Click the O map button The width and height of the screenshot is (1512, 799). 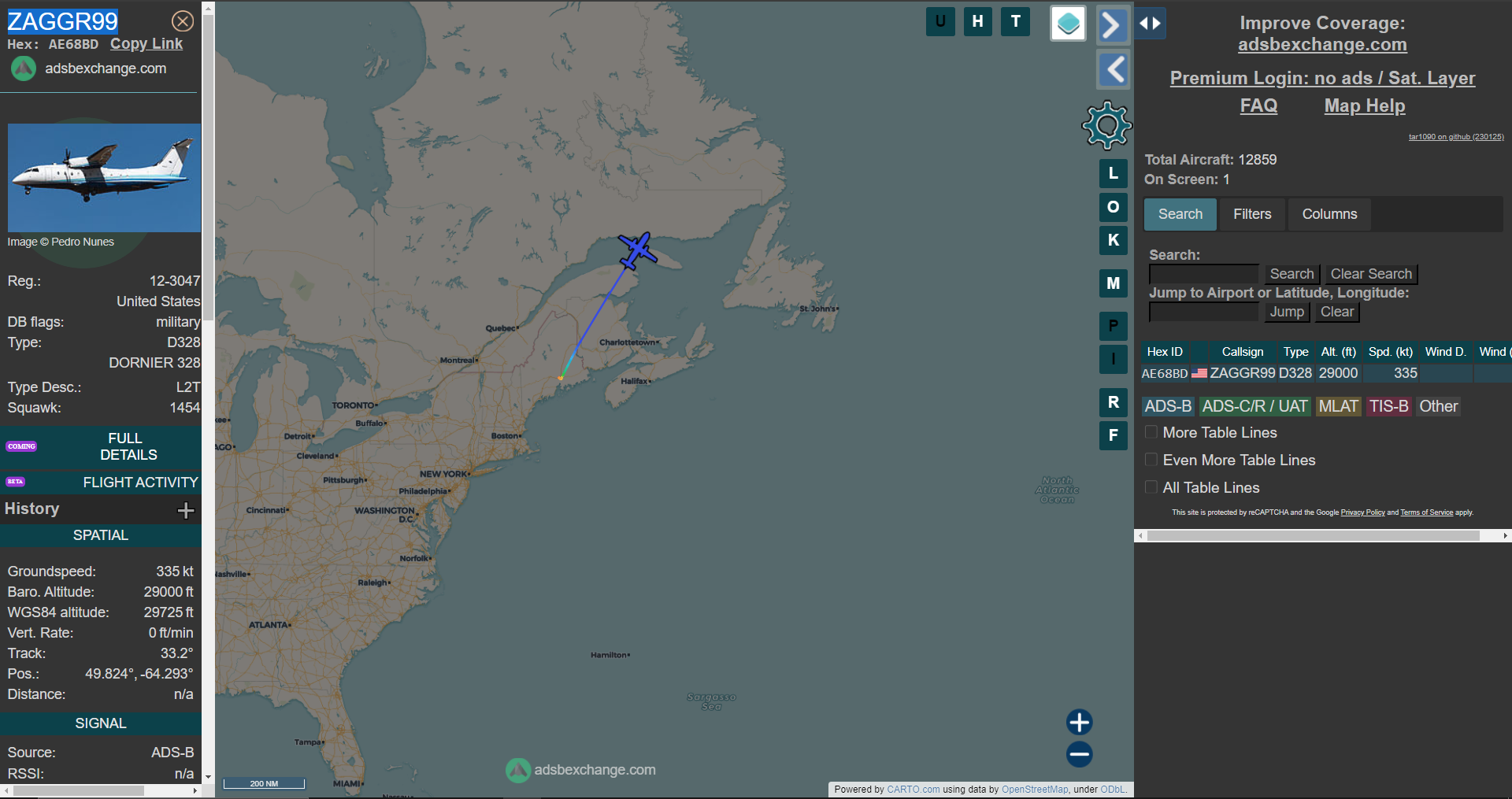[1114, 207]
